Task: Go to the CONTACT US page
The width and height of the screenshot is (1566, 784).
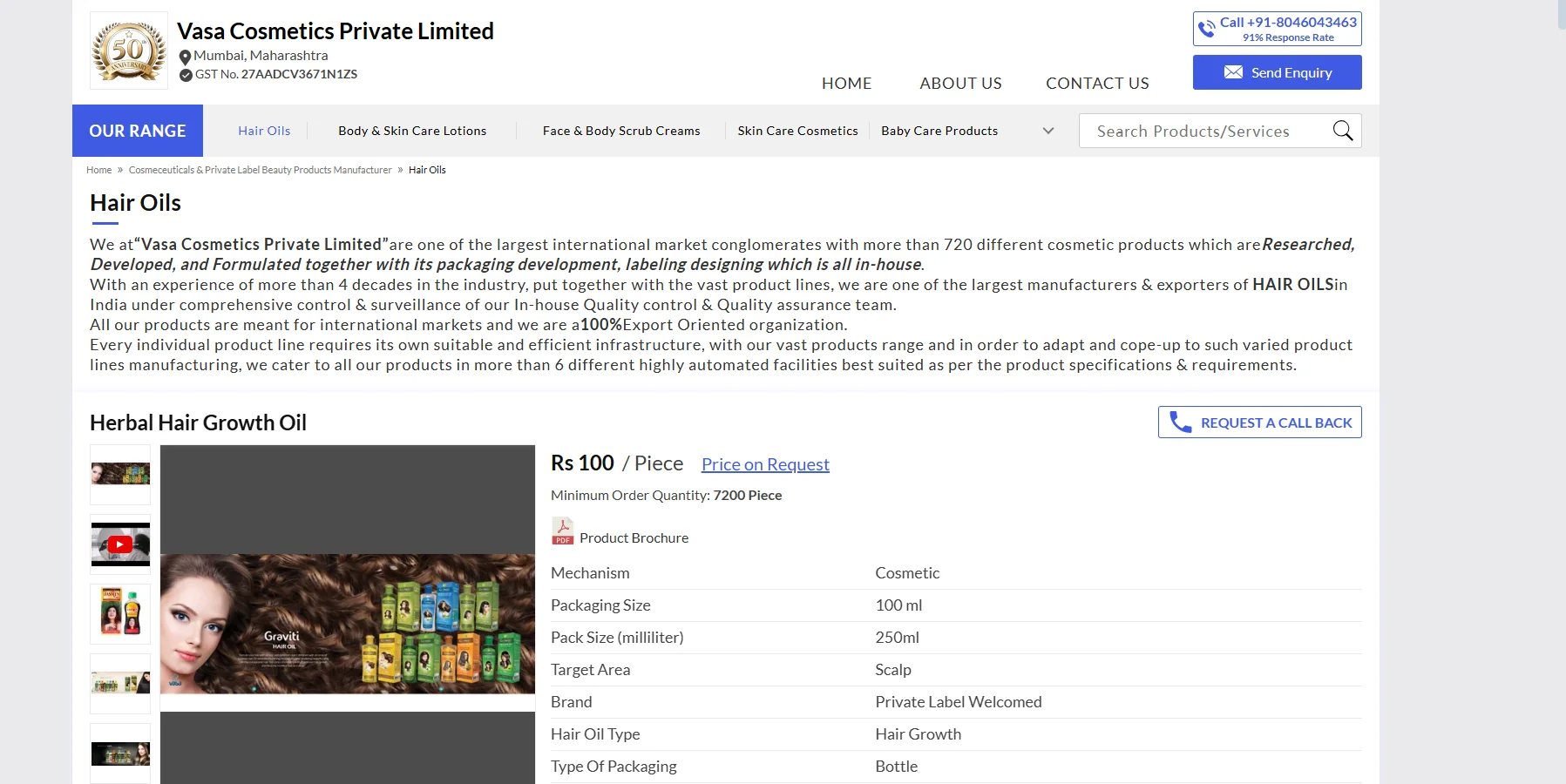Action: tap(1097, 83)
